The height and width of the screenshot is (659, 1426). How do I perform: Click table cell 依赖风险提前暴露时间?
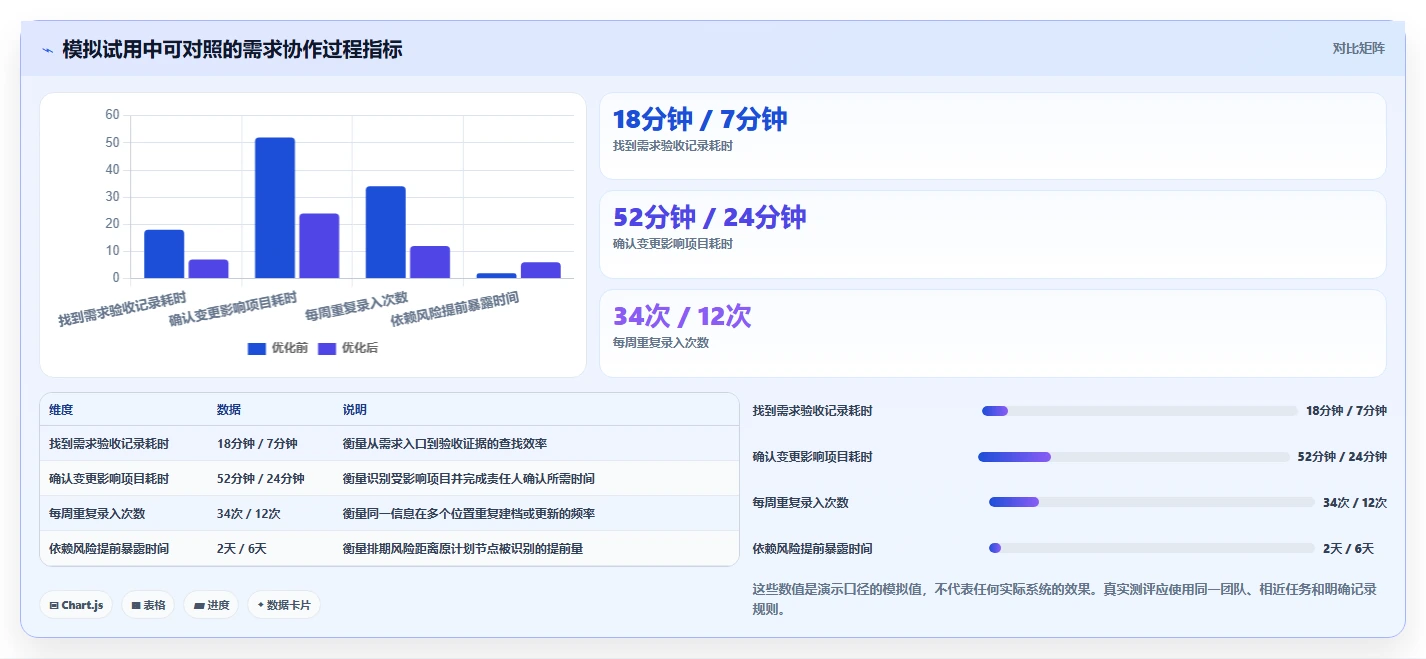[x=109, y=549]
